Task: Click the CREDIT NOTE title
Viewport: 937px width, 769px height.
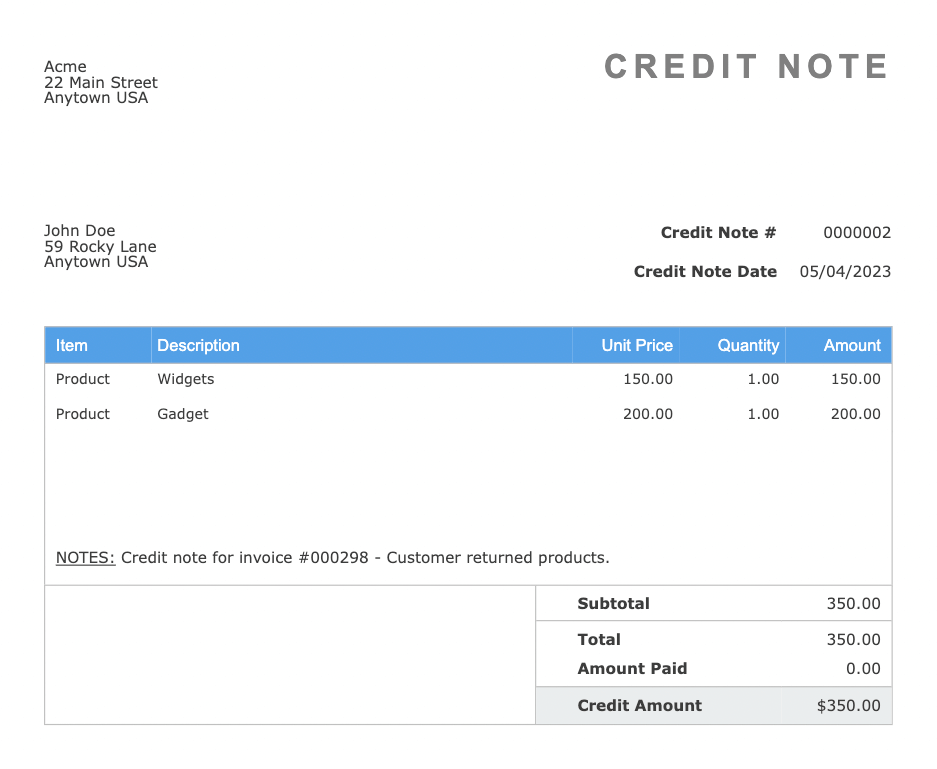Action: tap(746, 66)
